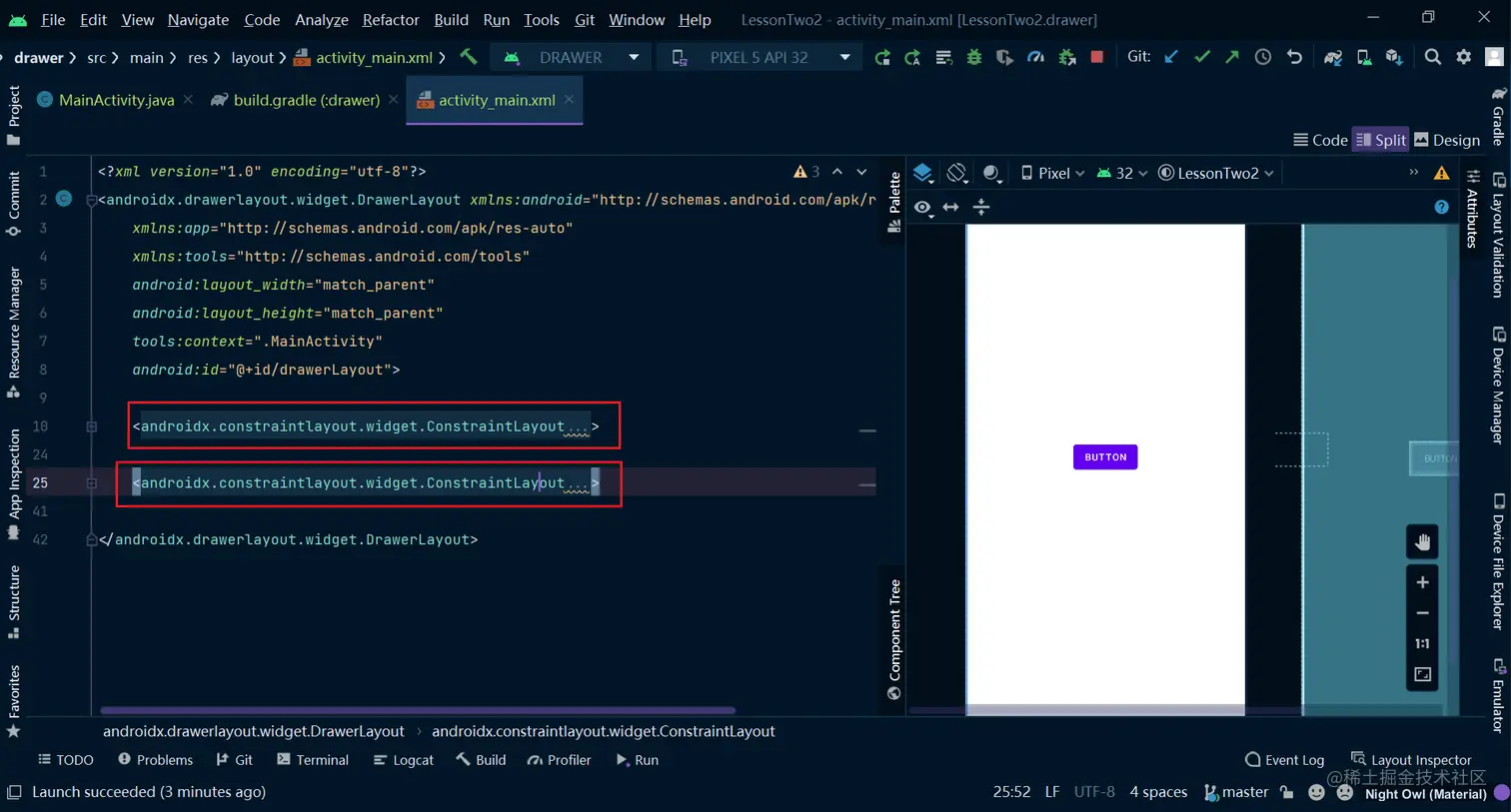The height and width of the screenshot is (812, 1511).
Task: Open the Profiler tool window
Action: point(560,760)
